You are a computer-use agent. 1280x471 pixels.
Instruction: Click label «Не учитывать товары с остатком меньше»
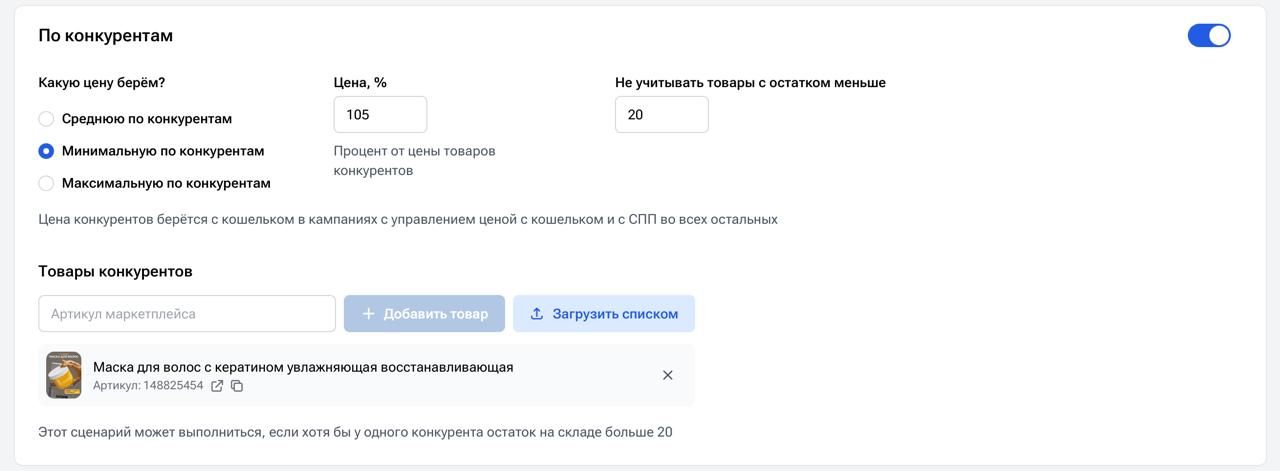point(750,83)
